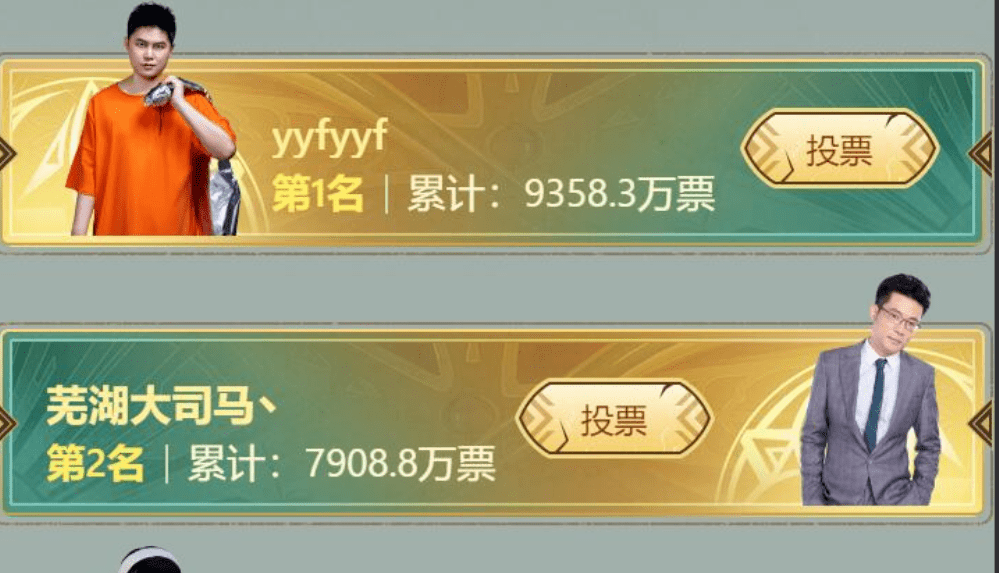The width and height of the screenshot is (999, 573).
Task: Click the left diamond ornament on 大司马's banner
Action: (x=7, y=423)
